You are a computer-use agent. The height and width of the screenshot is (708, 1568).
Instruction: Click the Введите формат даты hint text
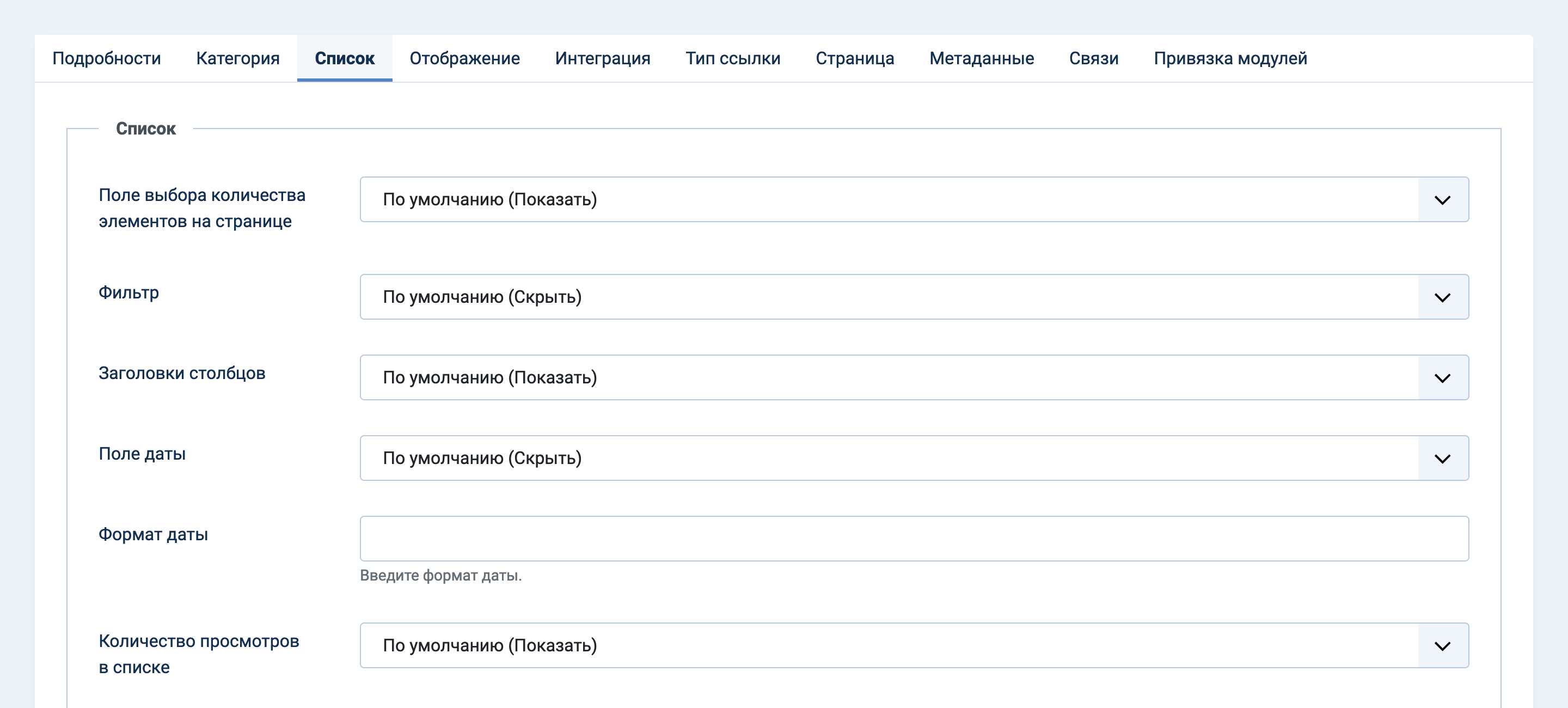click(x=440, y=575)
